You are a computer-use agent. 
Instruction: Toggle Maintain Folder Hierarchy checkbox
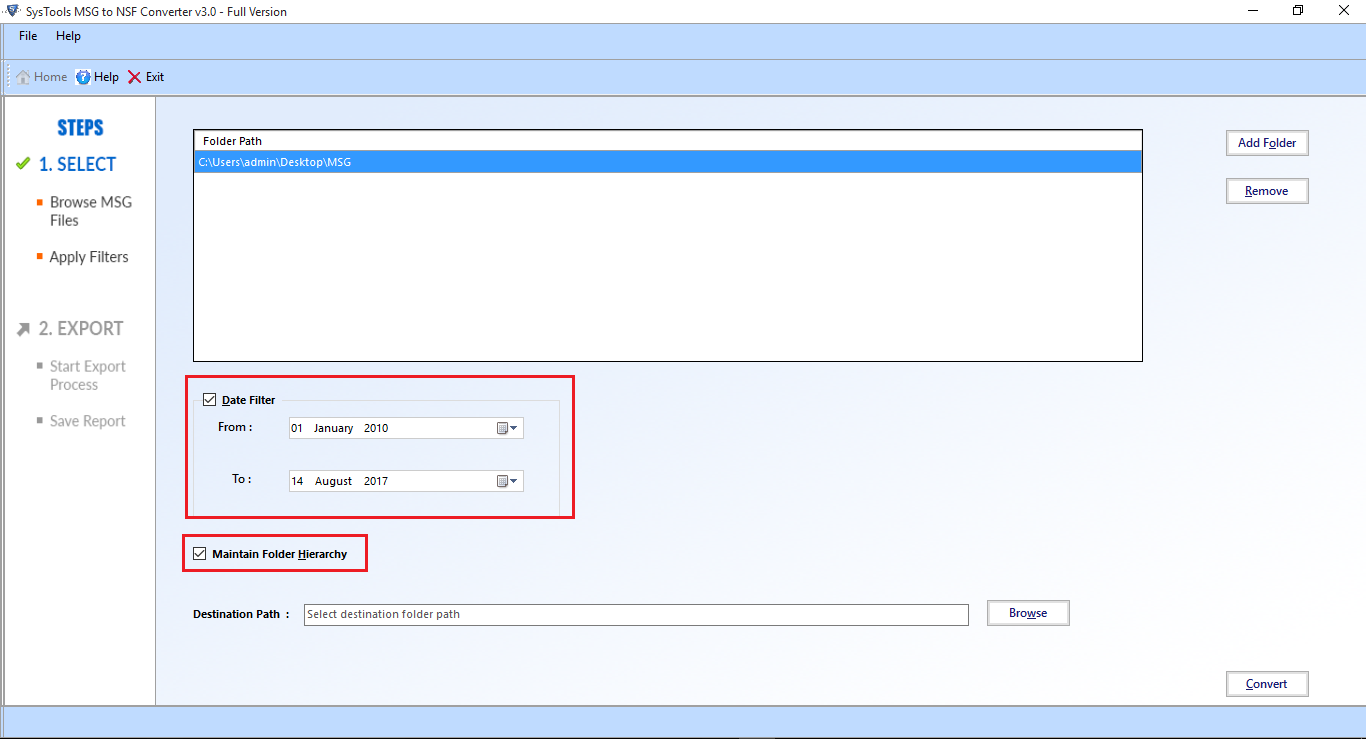pyautogui.click(x=200, y=554)
